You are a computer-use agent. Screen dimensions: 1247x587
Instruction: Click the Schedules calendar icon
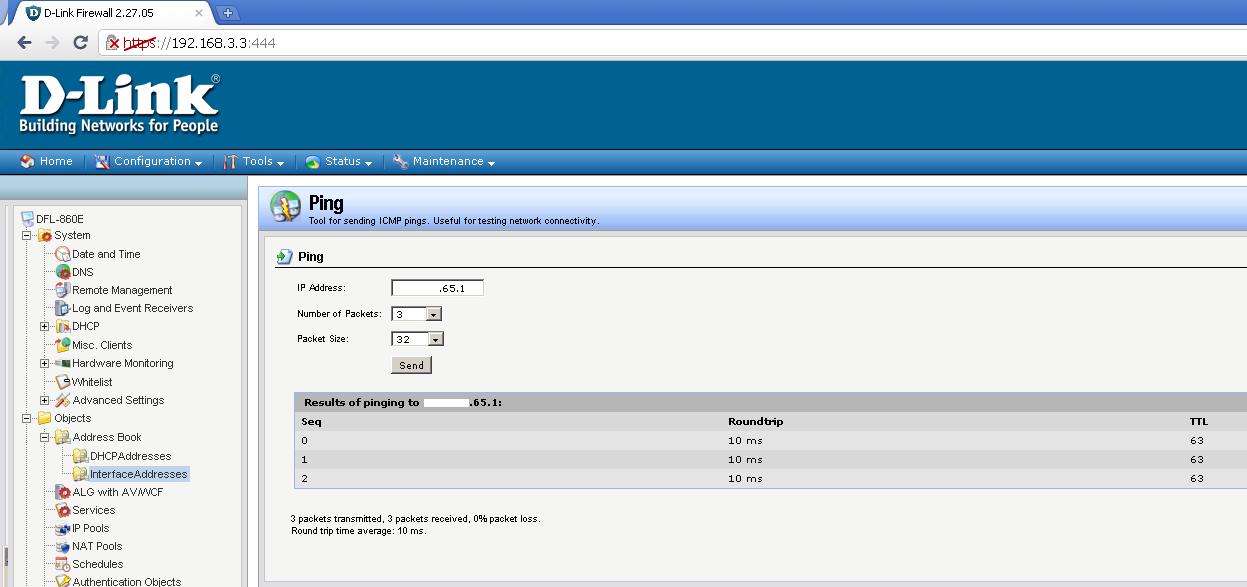point(63,564)
